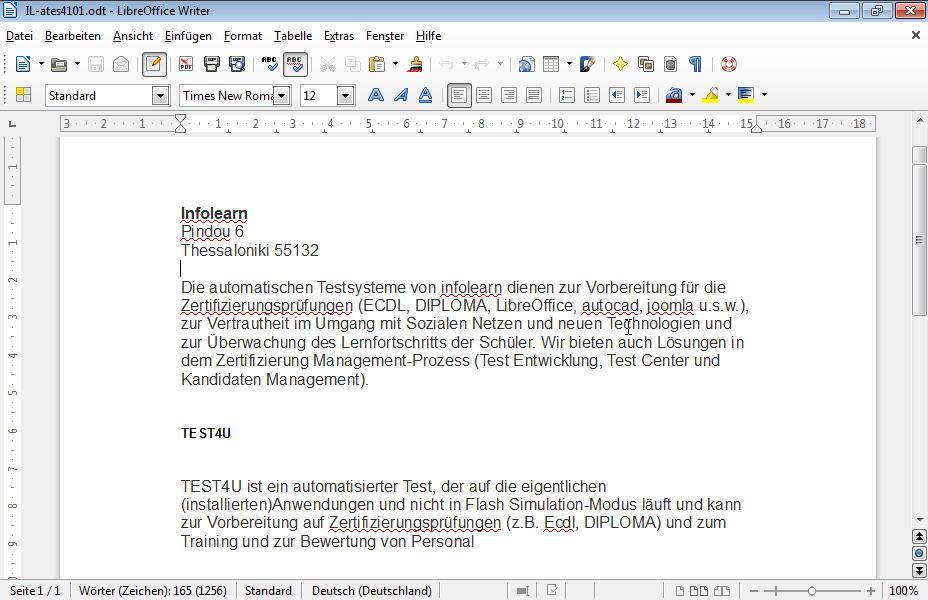This screenshot has width=928, height=600.
Task: Click the New Document icon
Action: [22, 64]
